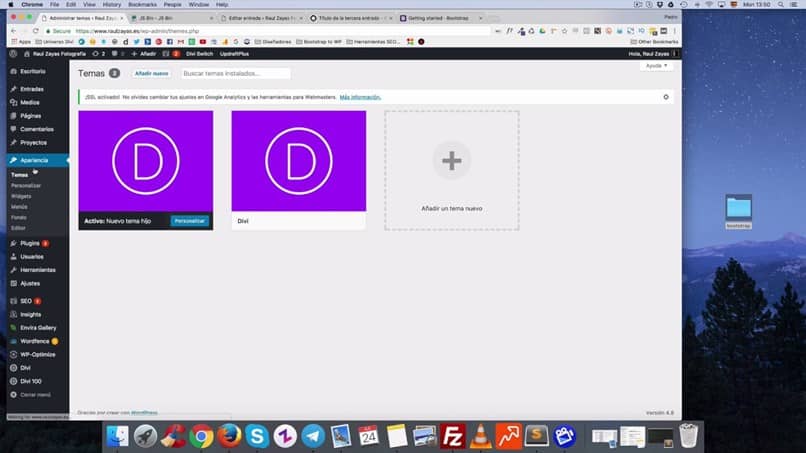Open the Divi 100 menu

coord(30,381)
